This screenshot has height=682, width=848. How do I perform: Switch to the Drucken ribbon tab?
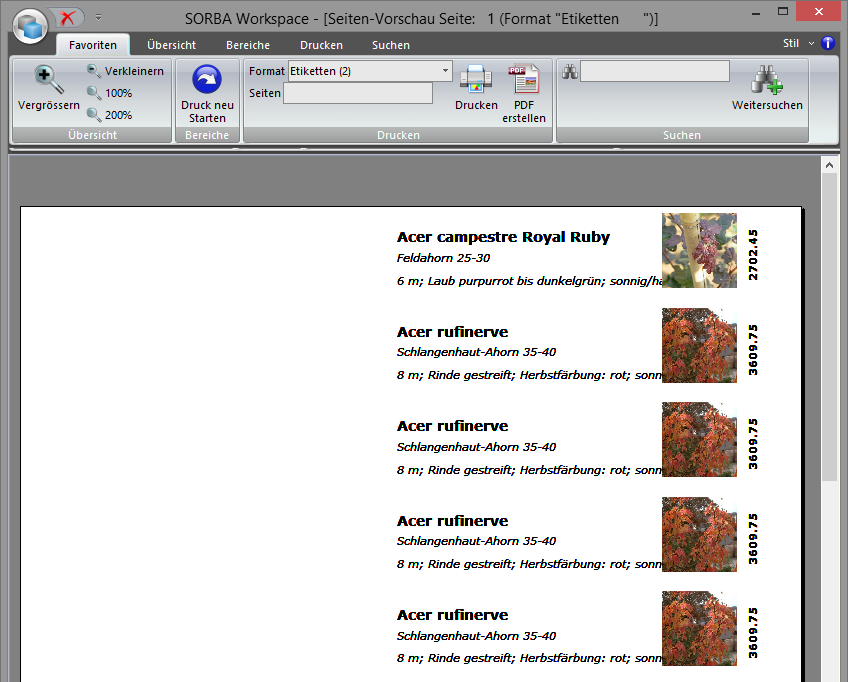[x=321, y=45]
